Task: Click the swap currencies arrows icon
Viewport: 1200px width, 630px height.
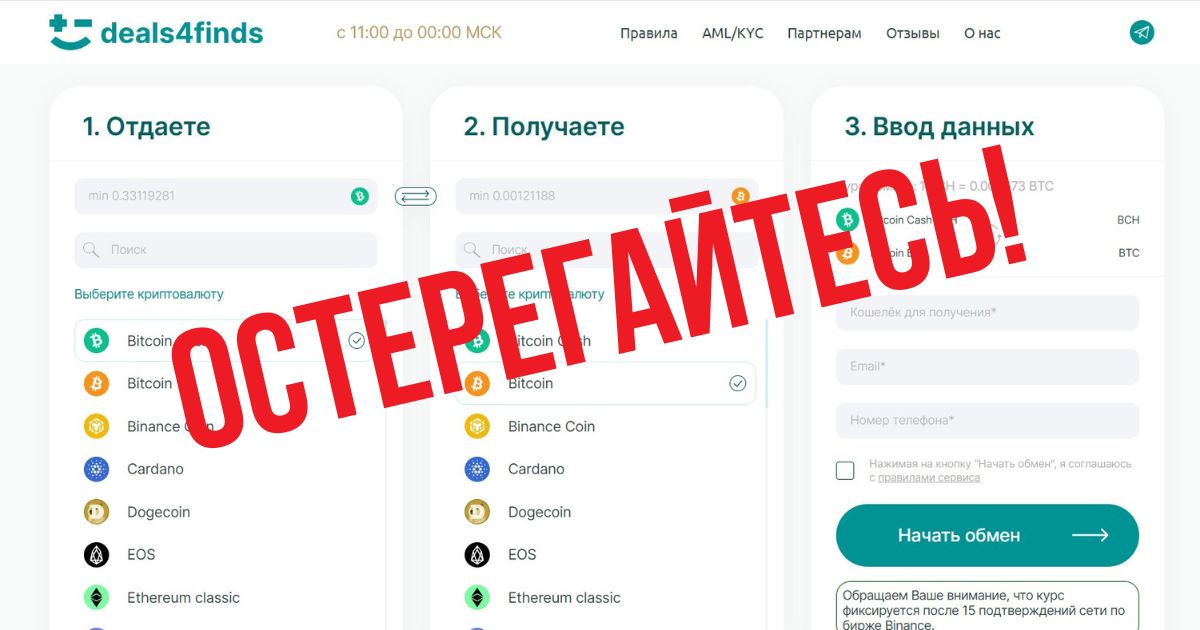Action: (416, 196)
